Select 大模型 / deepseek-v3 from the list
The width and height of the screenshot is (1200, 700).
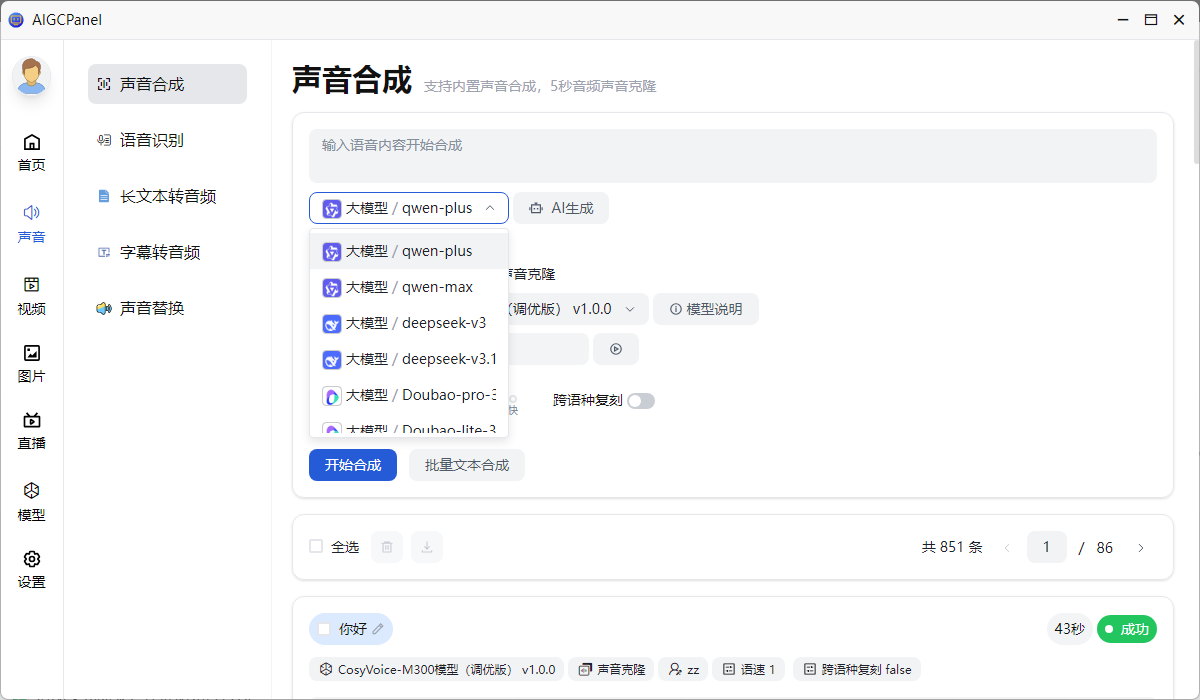(409, 323)
